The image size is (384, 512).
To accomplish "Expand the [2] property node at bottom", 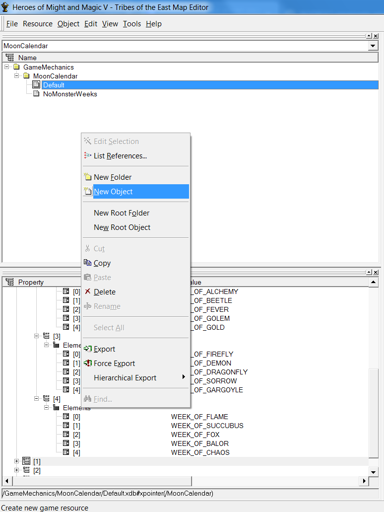I will (x=16, y=470).
